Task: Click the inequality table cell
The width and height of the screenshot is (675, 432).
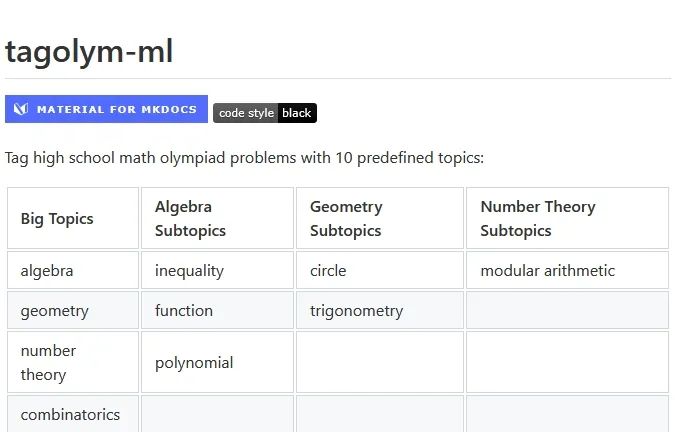Action: pyautogui.click(x=217, y=270)
